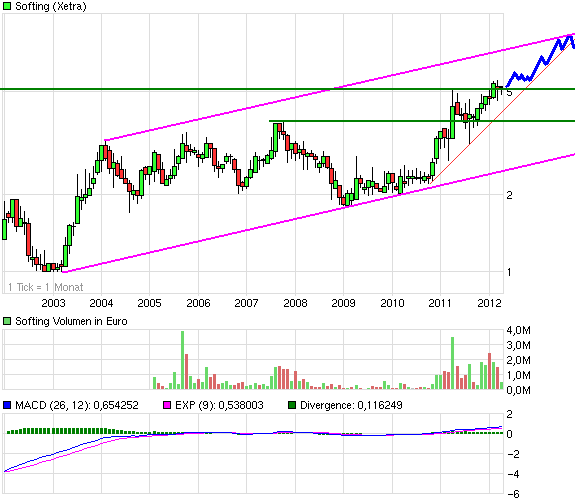
Task: Click the MACD axis value 2
Action: [x=509, y=414]
